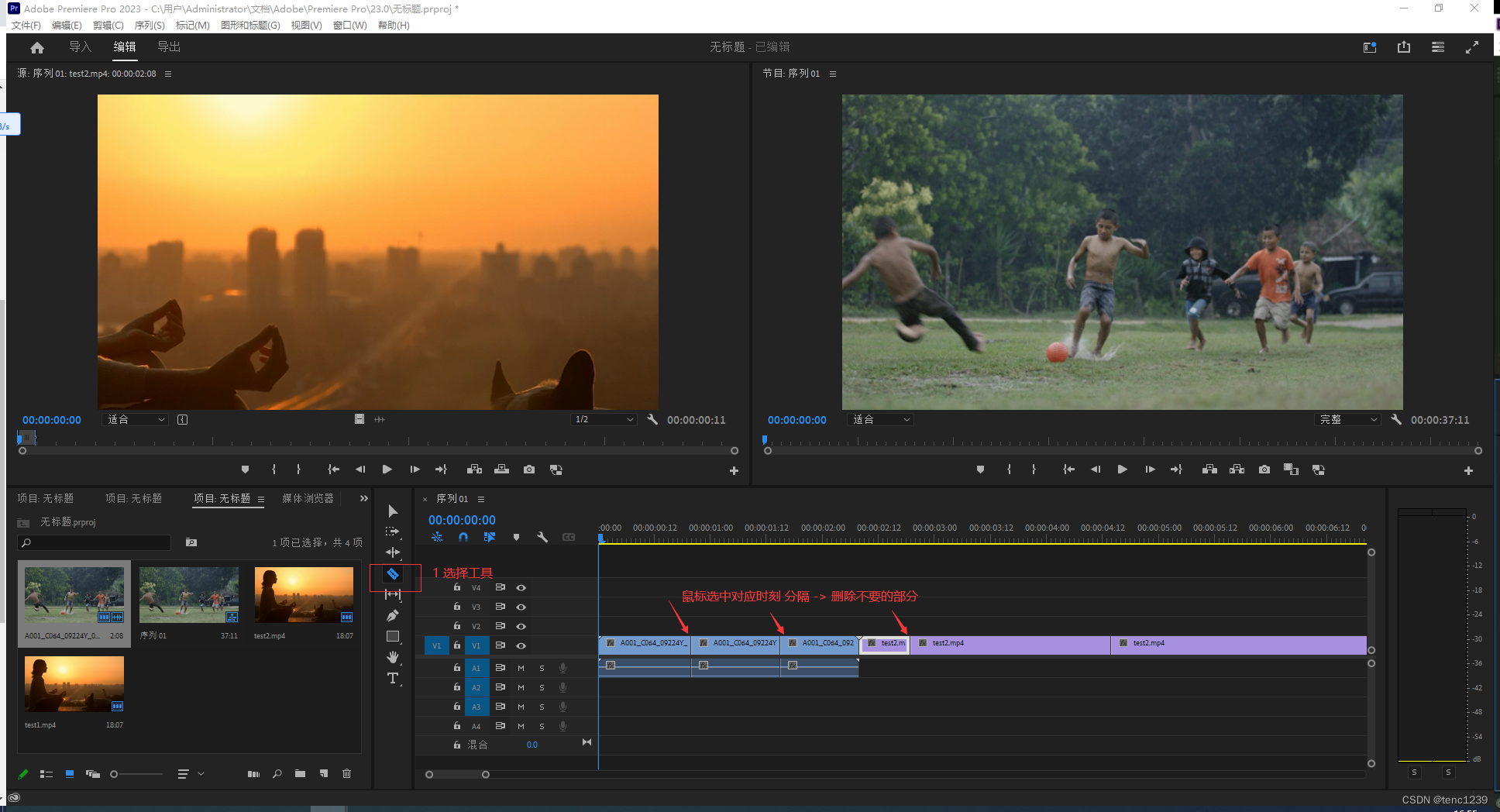Select the Slip tool
Viewport: 1500px width, 812px height.
click(393, 594)
